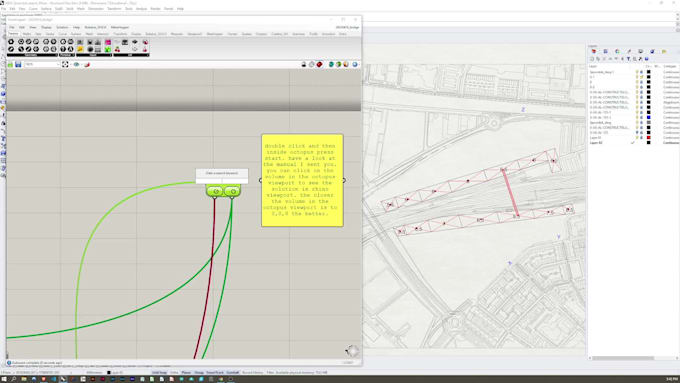The height and width of the screenshot is (383, 680).
Task: Click the filter funnel icon in Layers toolbar
Action: (x=628, y=59)
